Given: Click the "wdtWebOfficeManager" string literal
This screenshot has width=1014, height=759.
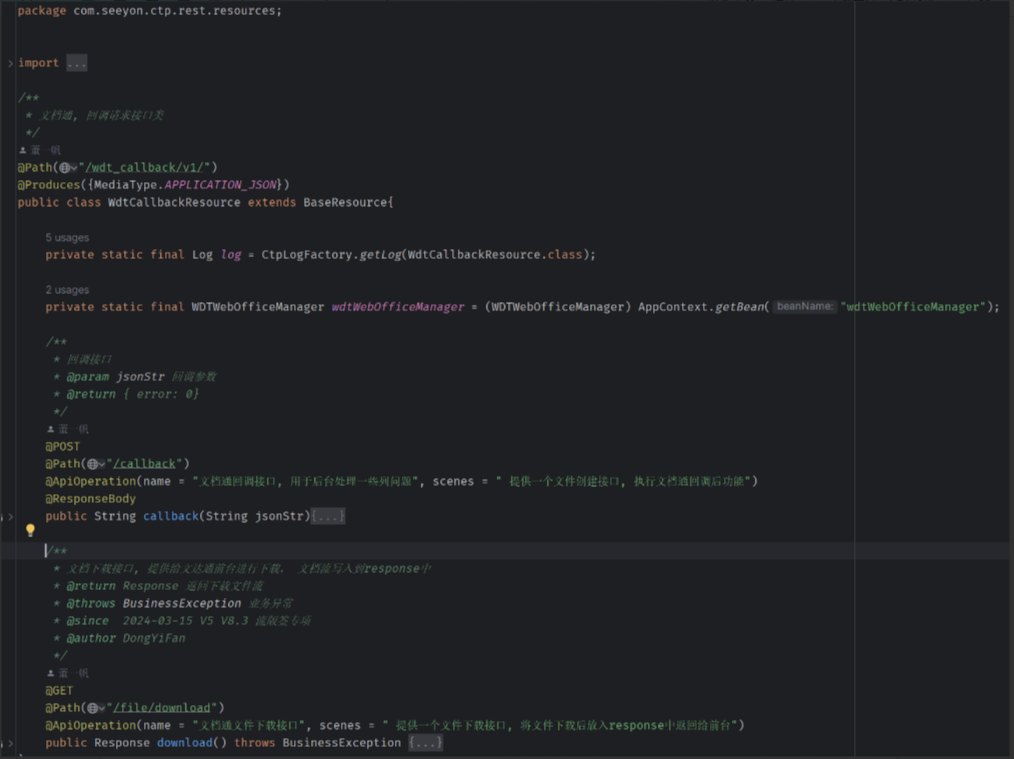Looking at the screenshot, I should pyautogui.click(x=912, y=307).
